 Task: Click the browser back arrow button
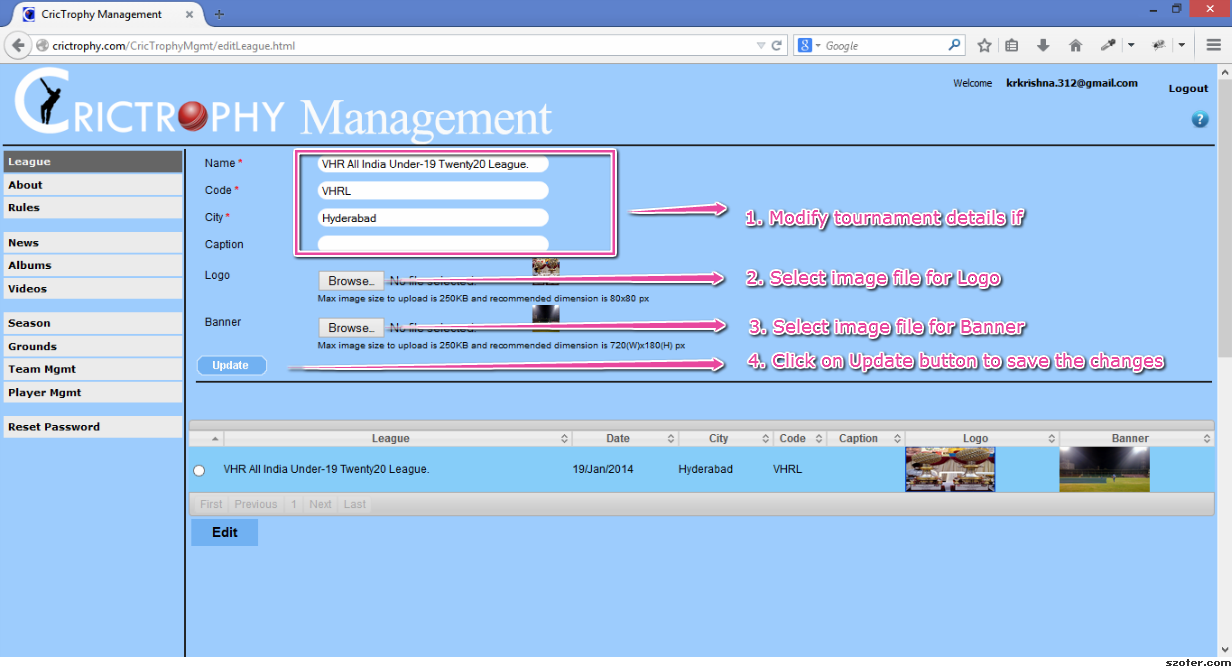17,45
